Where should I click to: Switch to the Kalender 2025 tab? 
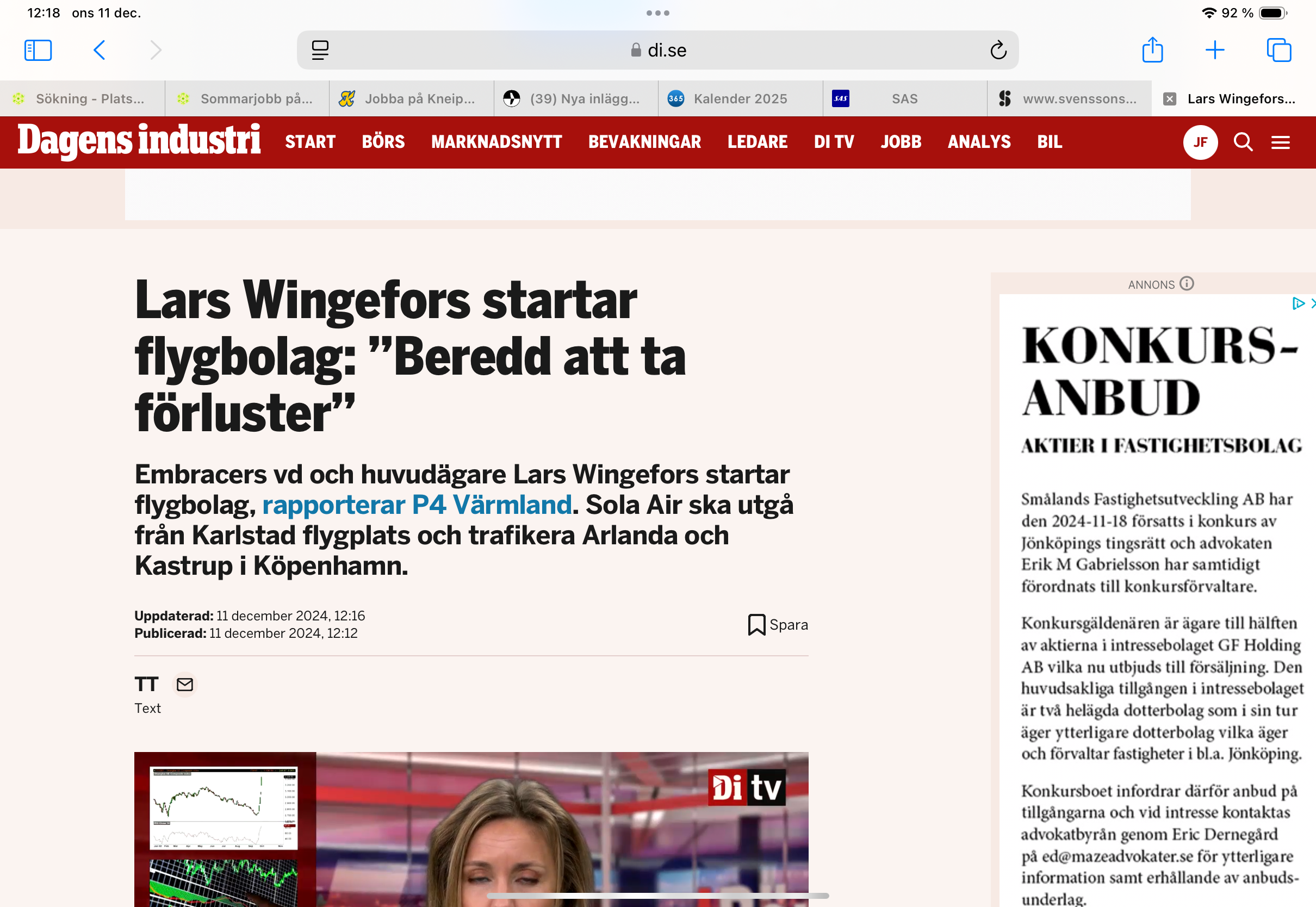pos(739,99)
